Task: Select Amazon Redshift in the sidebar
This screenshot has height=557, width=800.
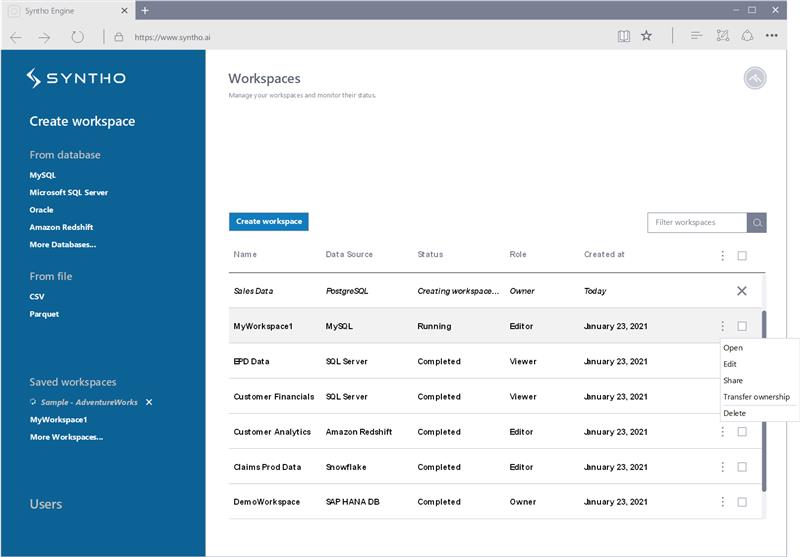Action: (61, 227)
